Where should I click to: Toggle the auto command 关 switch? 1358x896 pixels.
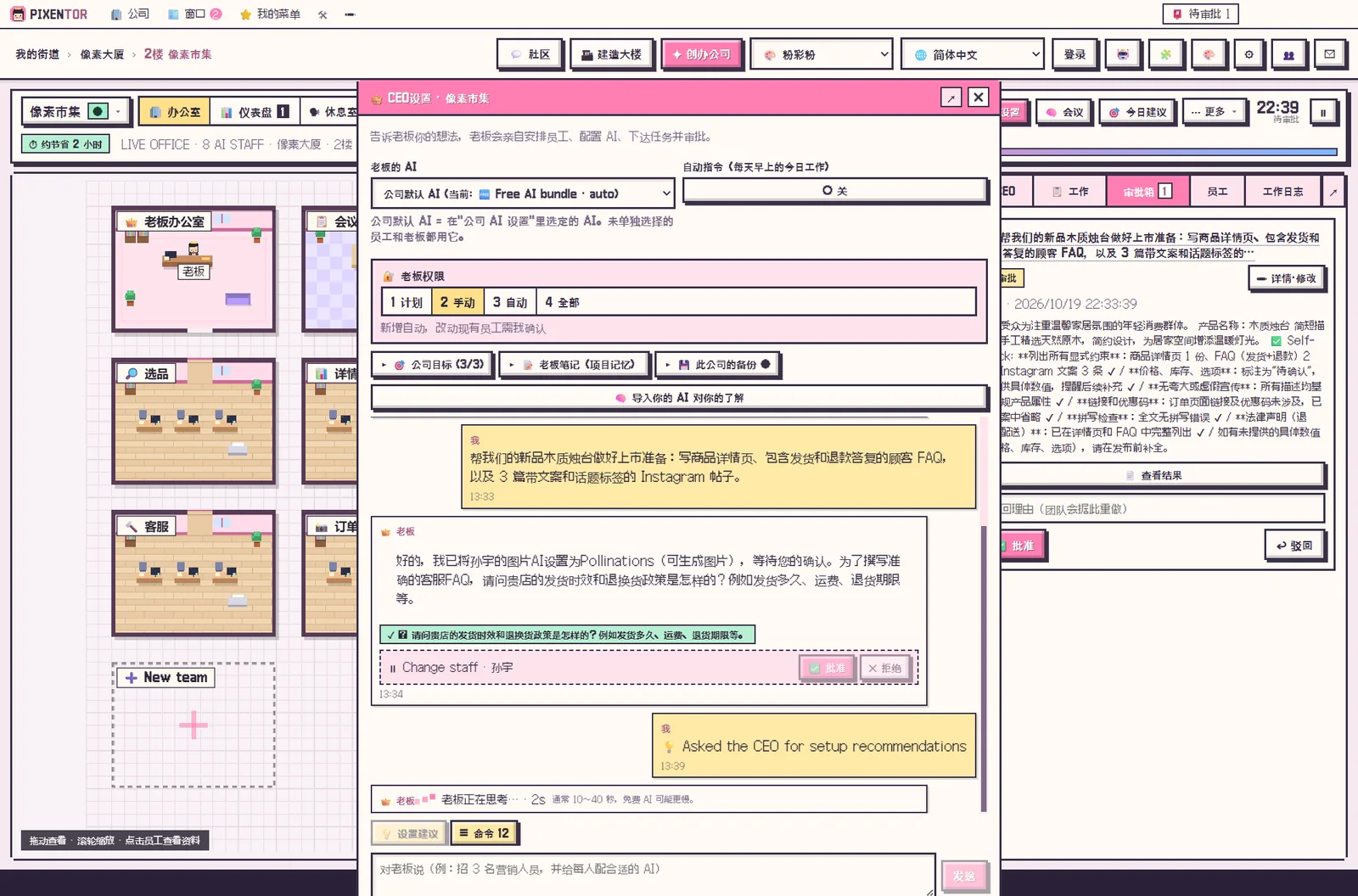point(835,191)
